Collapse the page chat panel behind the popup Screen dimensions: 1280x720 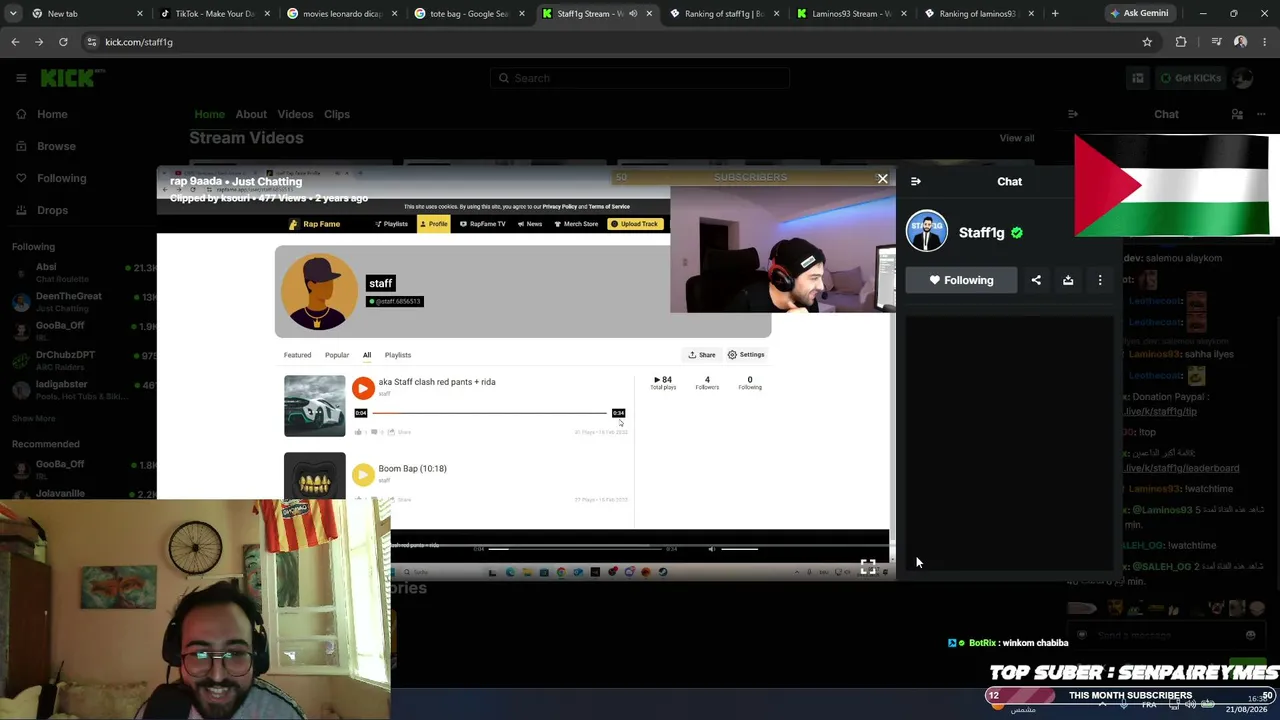[1073, 114]
